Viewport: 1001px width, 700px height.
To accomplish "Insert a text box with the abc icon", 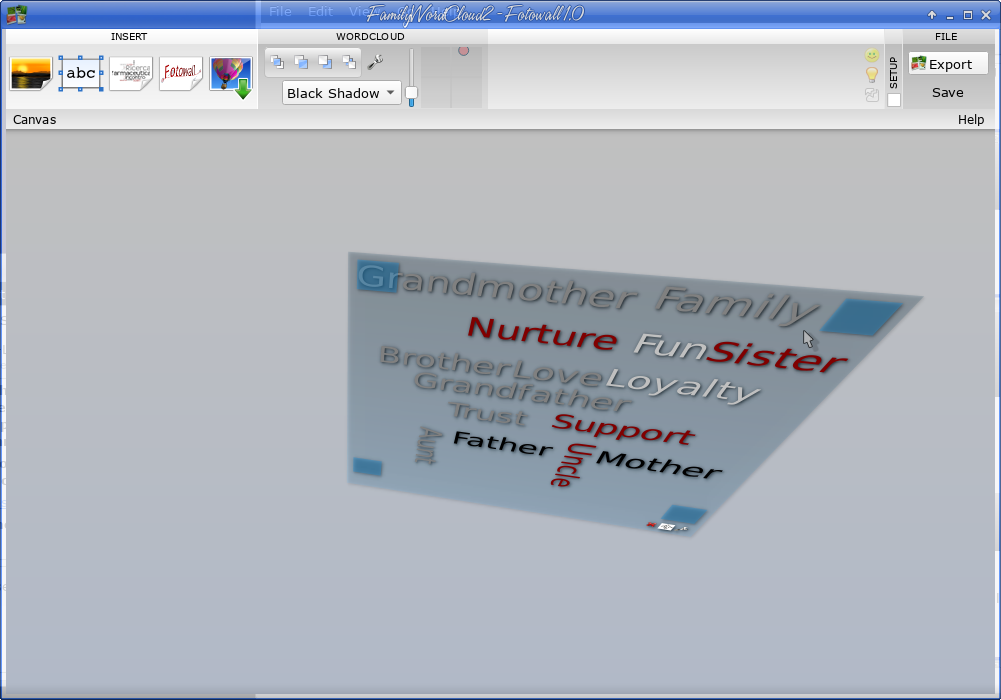I will pyautogui.click(x=80, y=73).
